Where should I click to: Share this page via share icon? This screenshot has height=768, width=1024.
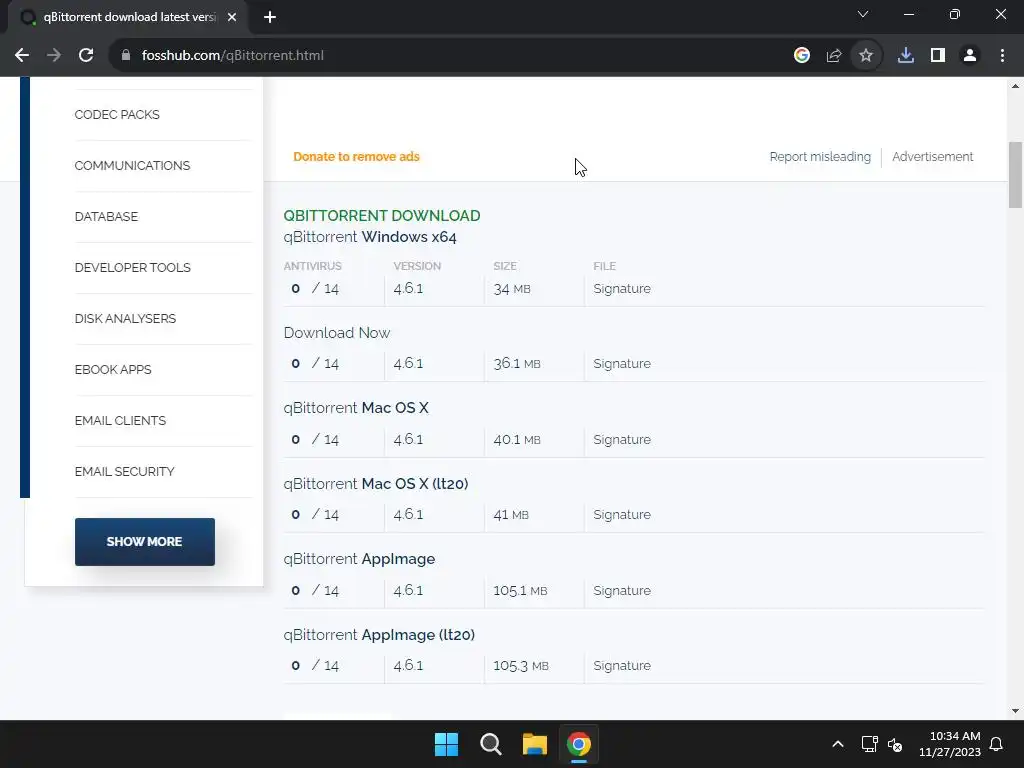coord(833,56)
